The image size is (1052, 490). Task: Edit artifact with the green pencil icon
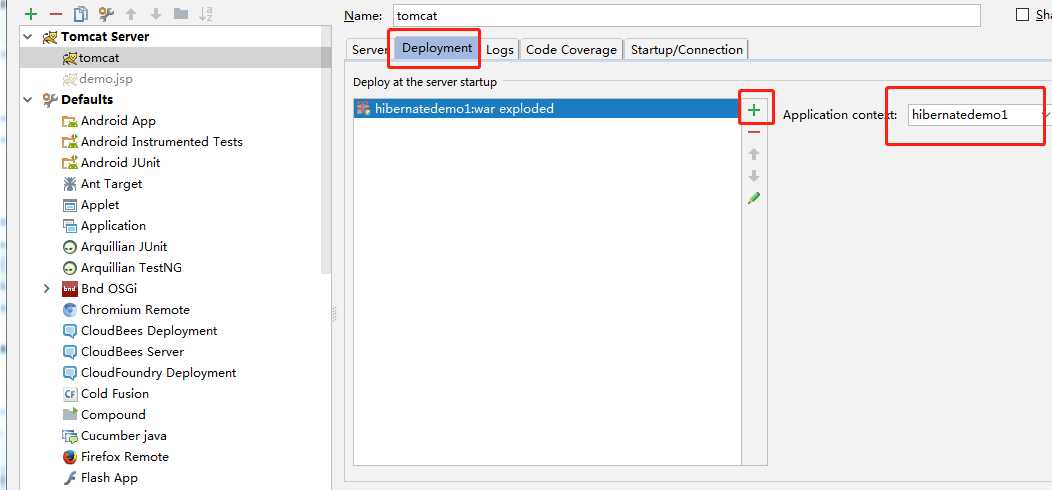[754, 198]
